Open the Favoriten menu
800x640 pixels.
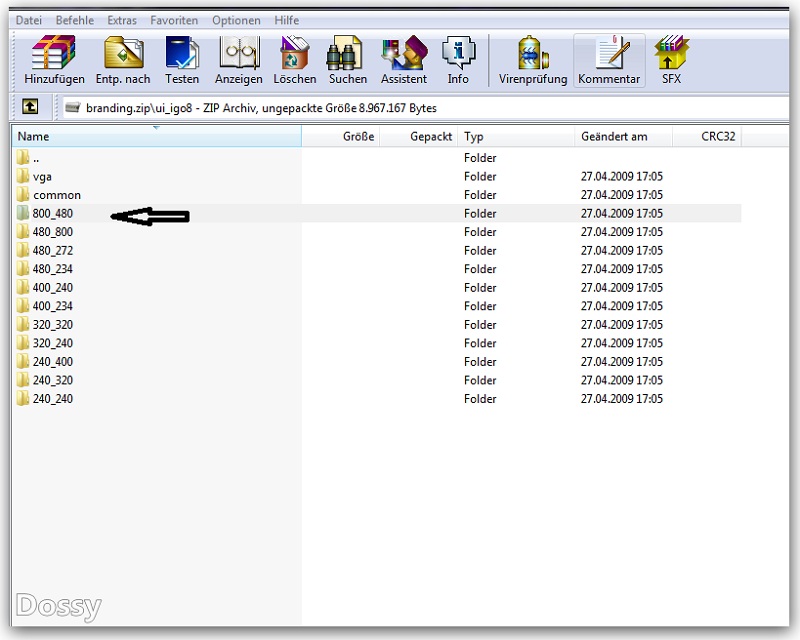point(174,20)
